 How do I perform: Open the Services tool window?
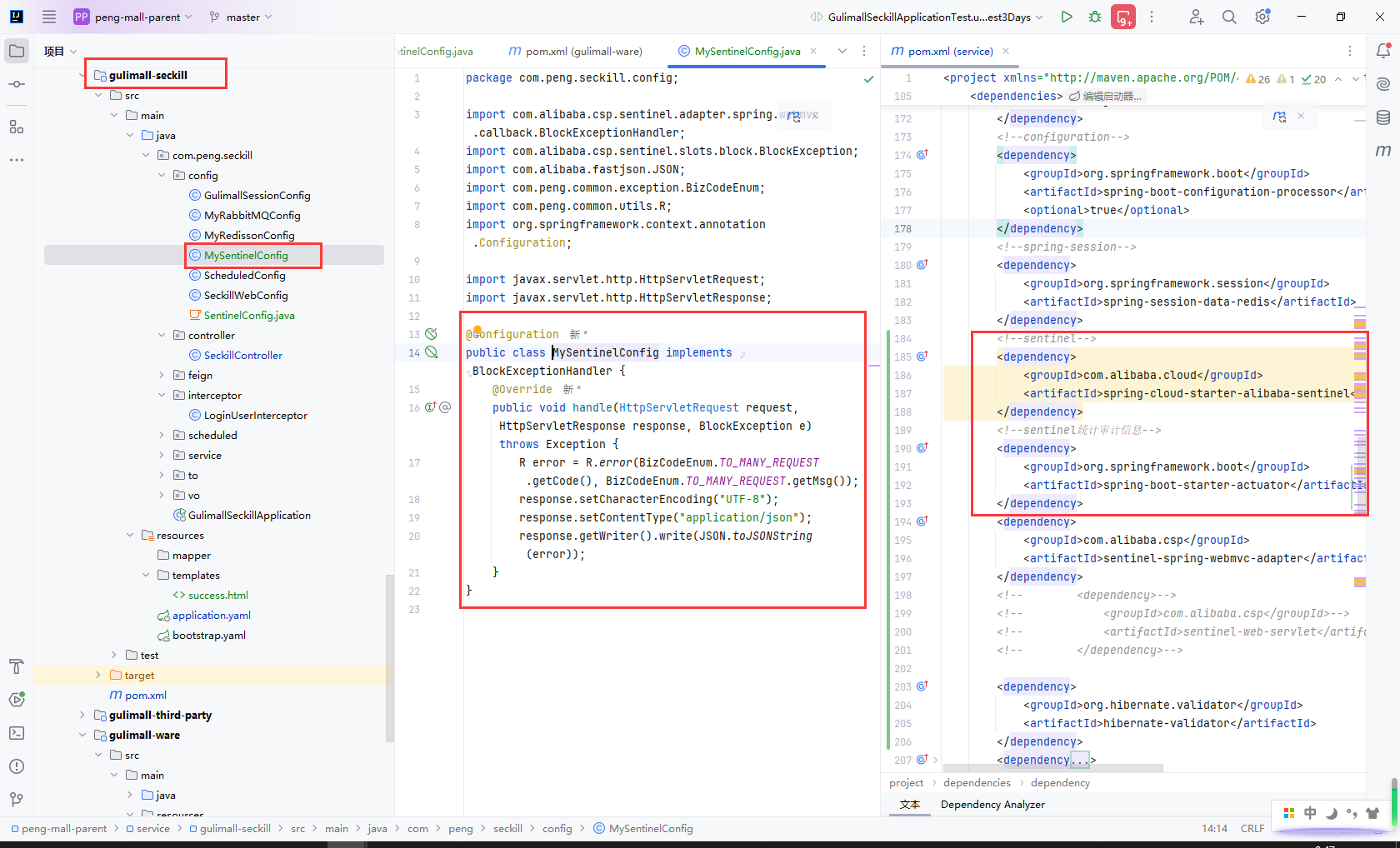coord(17,700)
